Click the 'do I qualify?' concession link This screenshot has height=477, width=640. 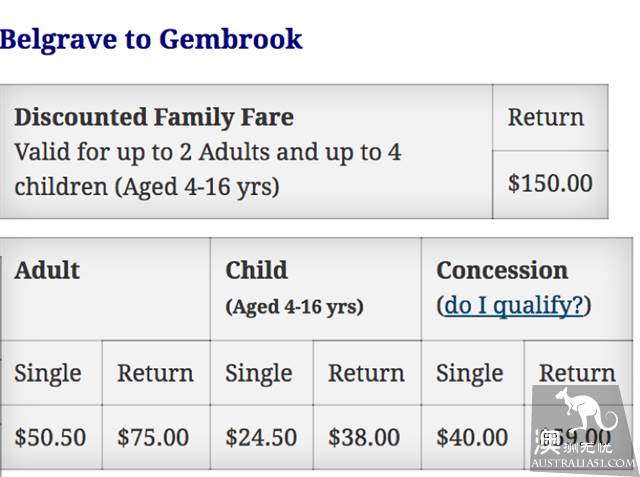point(513,305)
